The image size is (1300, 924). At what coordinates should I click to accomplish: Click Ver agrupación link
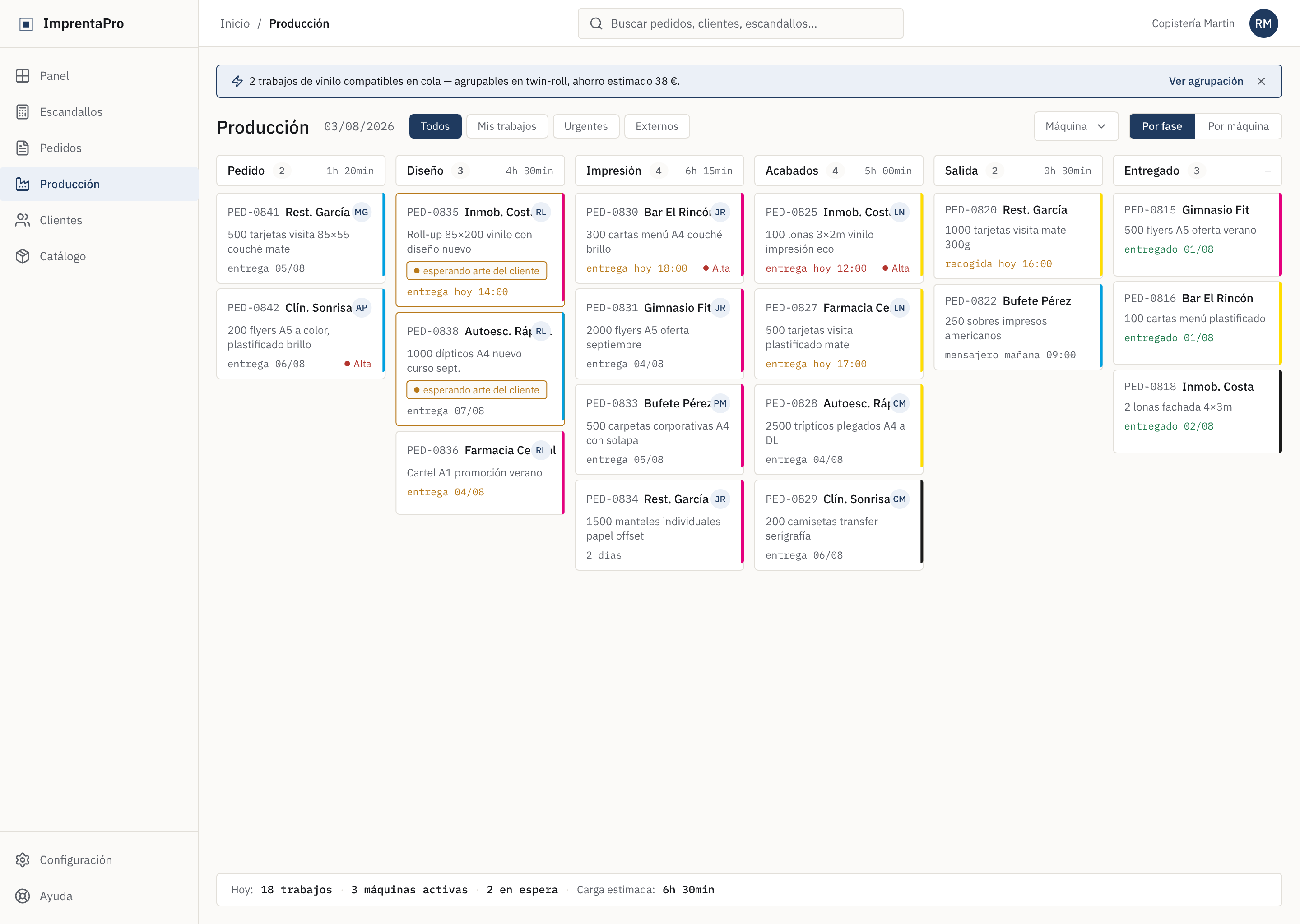[1206, 81]
